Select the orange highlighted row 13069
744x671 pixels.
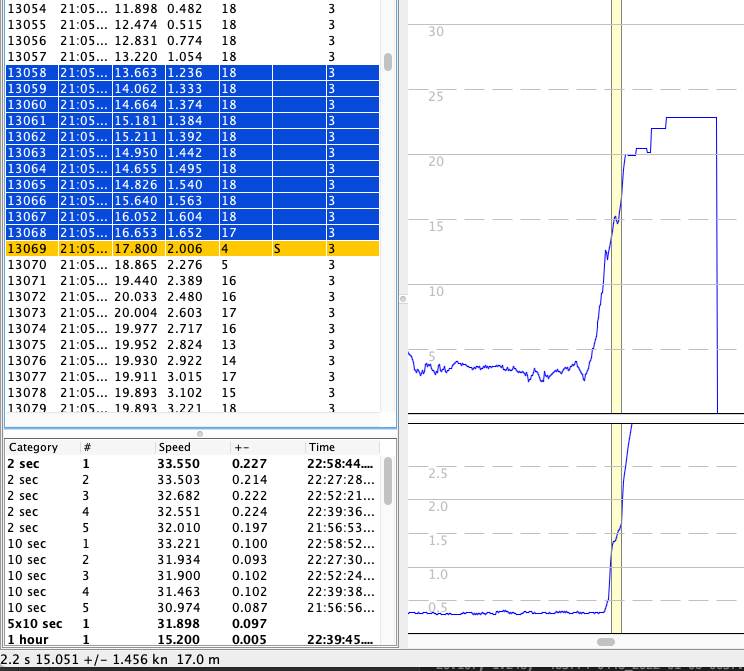[190, 249]
